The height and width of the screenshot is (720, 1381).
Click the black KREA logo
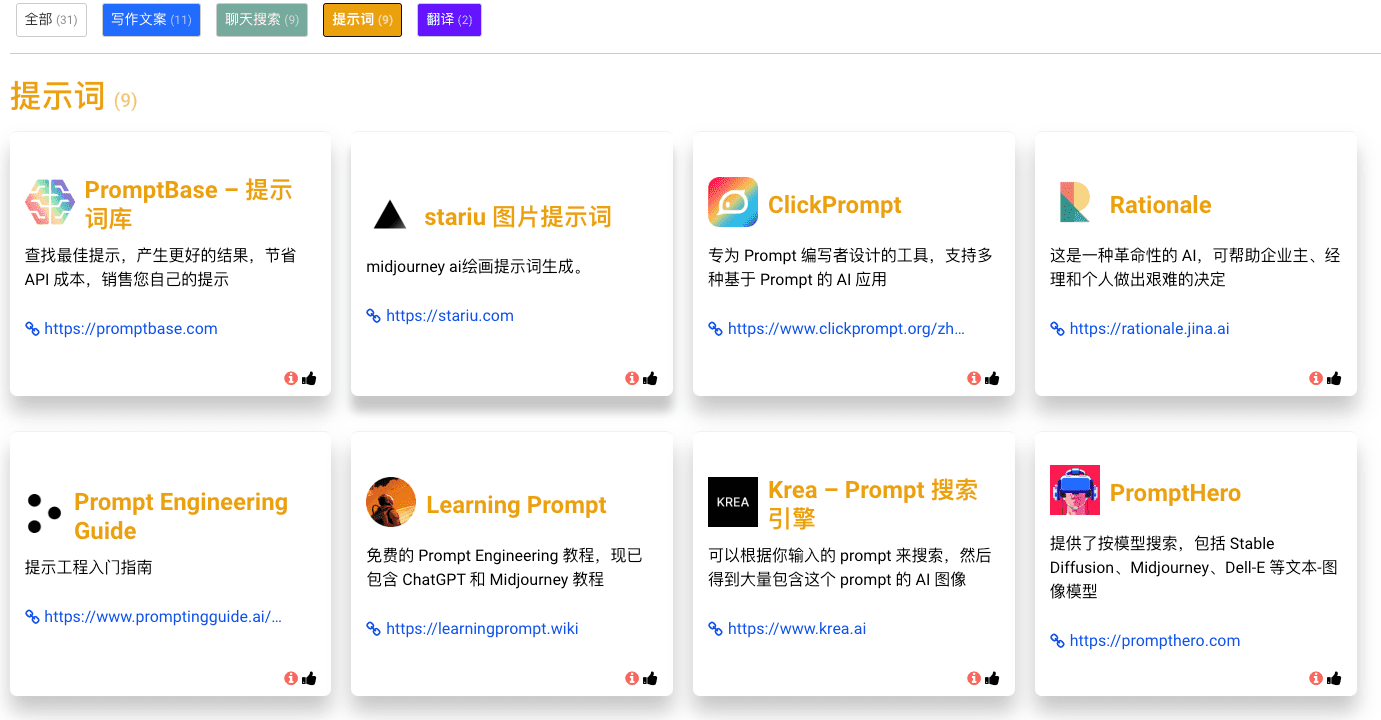pos(733,502)
